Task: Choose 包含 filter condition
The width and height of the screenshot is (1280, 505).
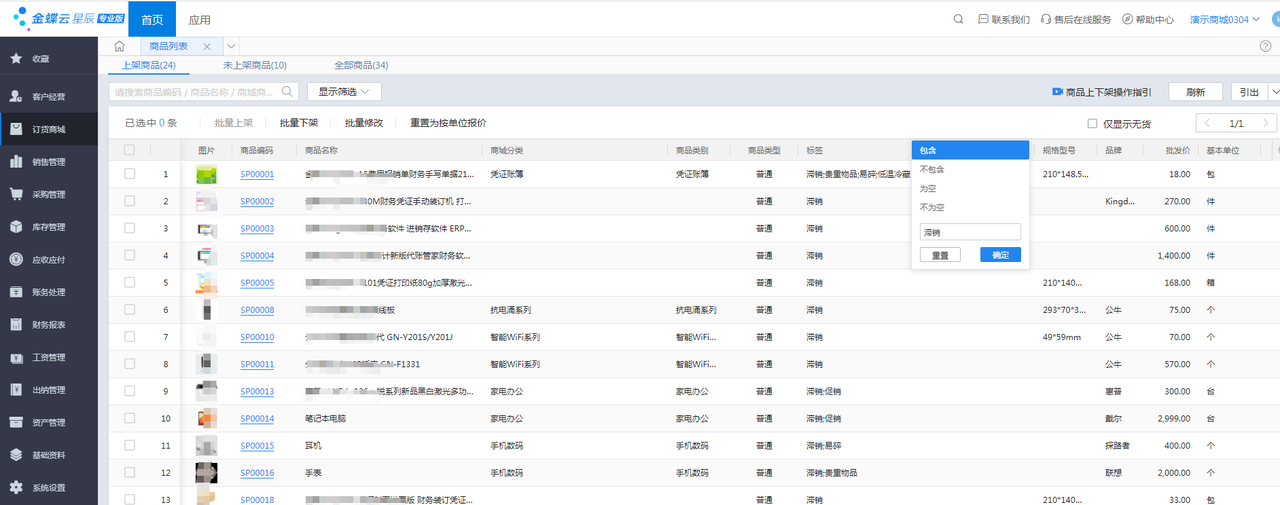Action: click(x=970, y=150)
